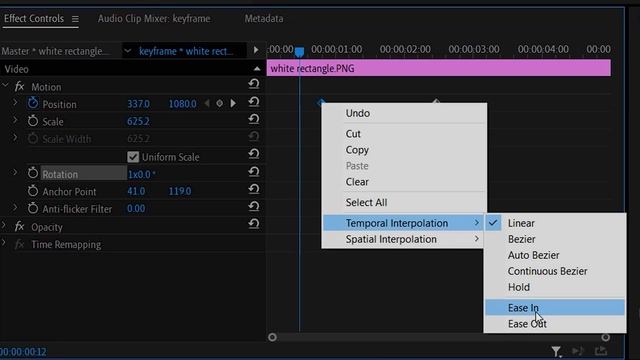Open Temporal Interpolation submenu
The width and height of the screenshot is (640, 360).
(x=404, y=223)
